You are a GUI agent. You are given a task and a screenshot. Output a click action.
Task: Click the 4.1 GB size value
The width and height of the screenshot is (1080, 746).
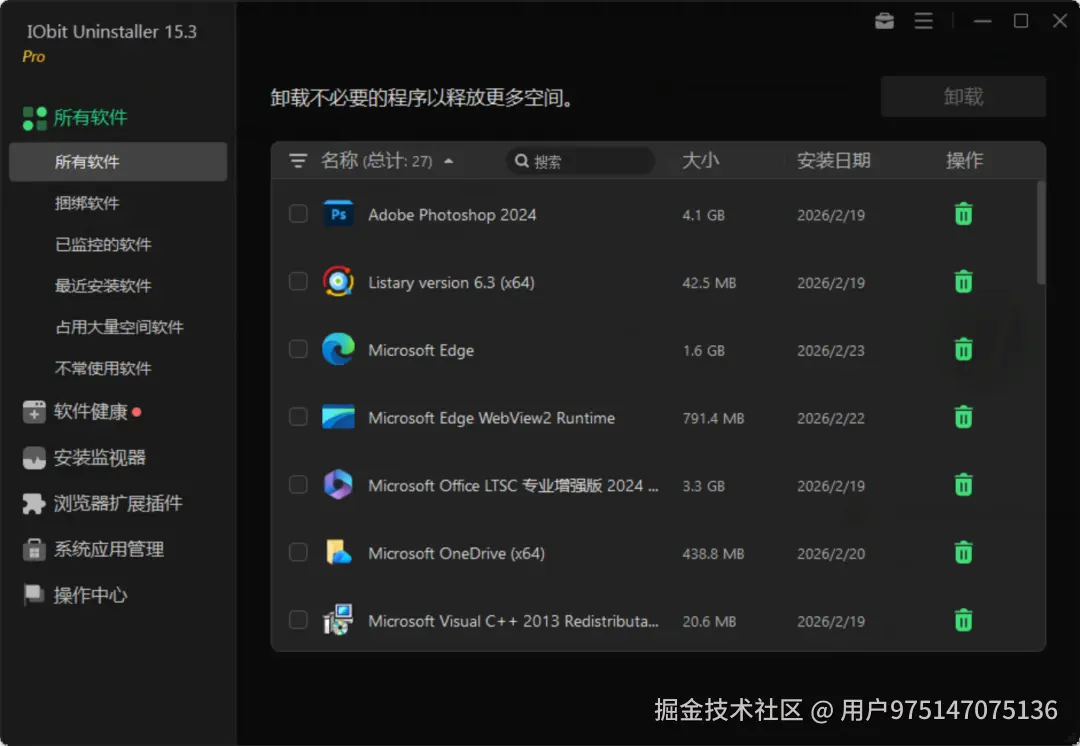[x=703, y=215]
